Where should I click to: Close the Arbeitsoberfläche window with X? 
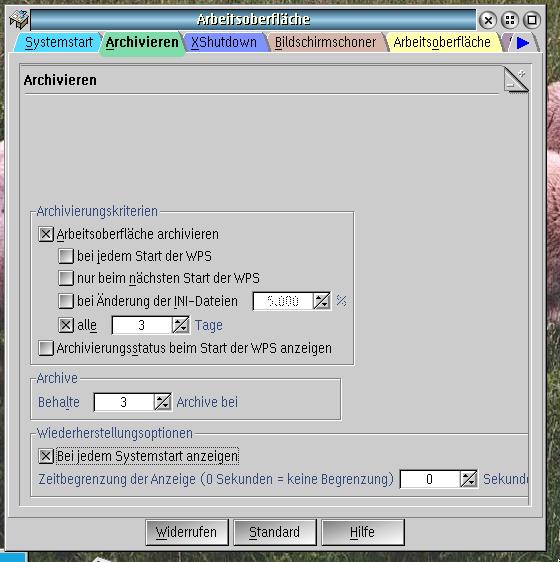click(x=488, y=20)
